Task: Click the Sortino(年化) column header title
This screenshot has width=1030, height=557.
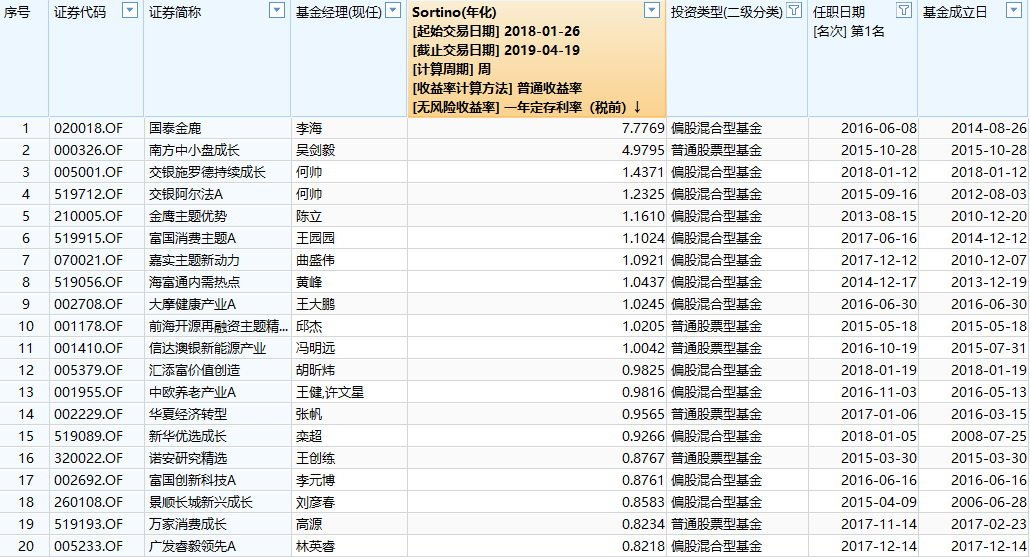Action: pyautogui.click(x=454, y=12)
